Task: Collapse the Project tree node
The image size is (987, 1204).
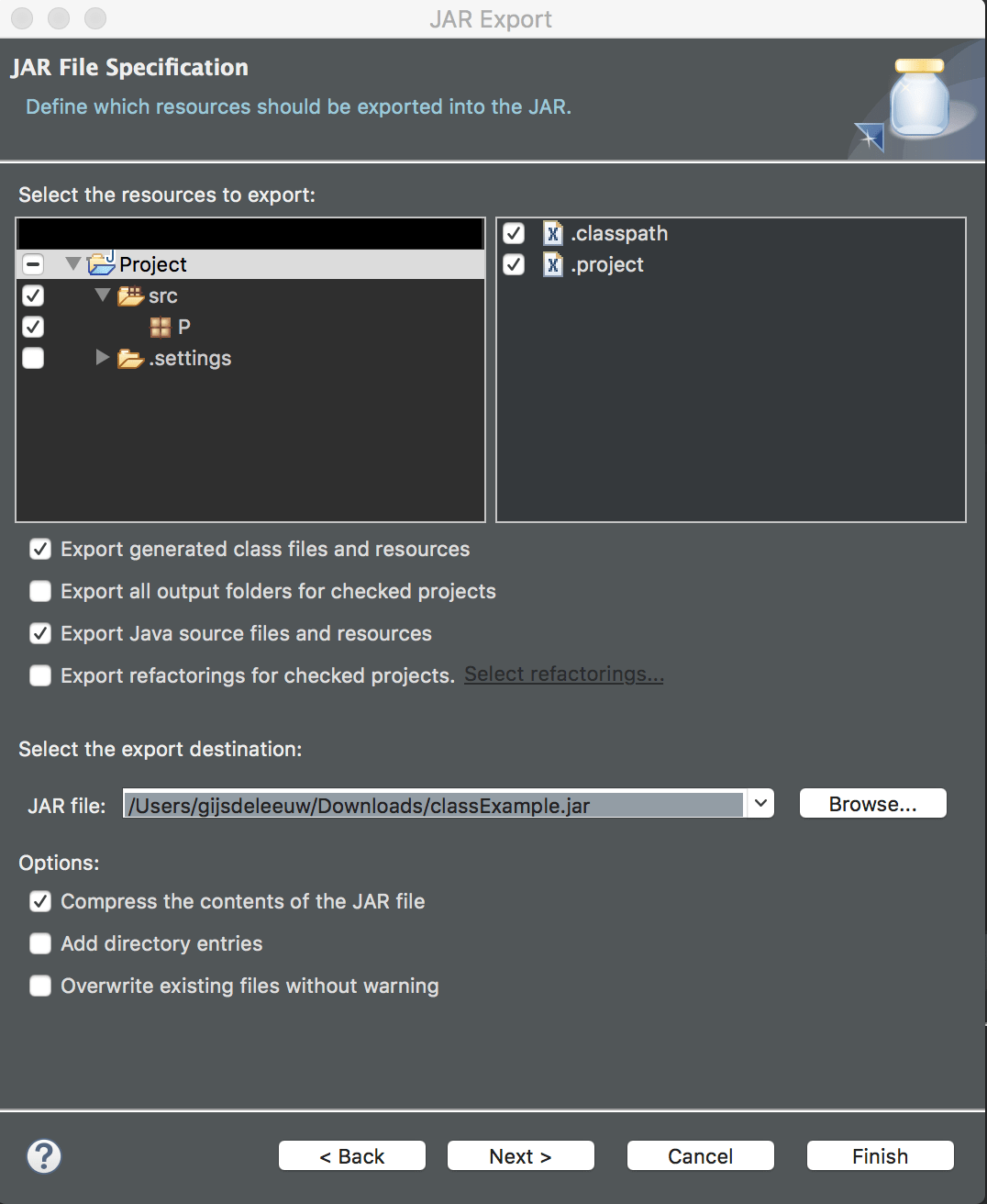Action: pos(72,264)
